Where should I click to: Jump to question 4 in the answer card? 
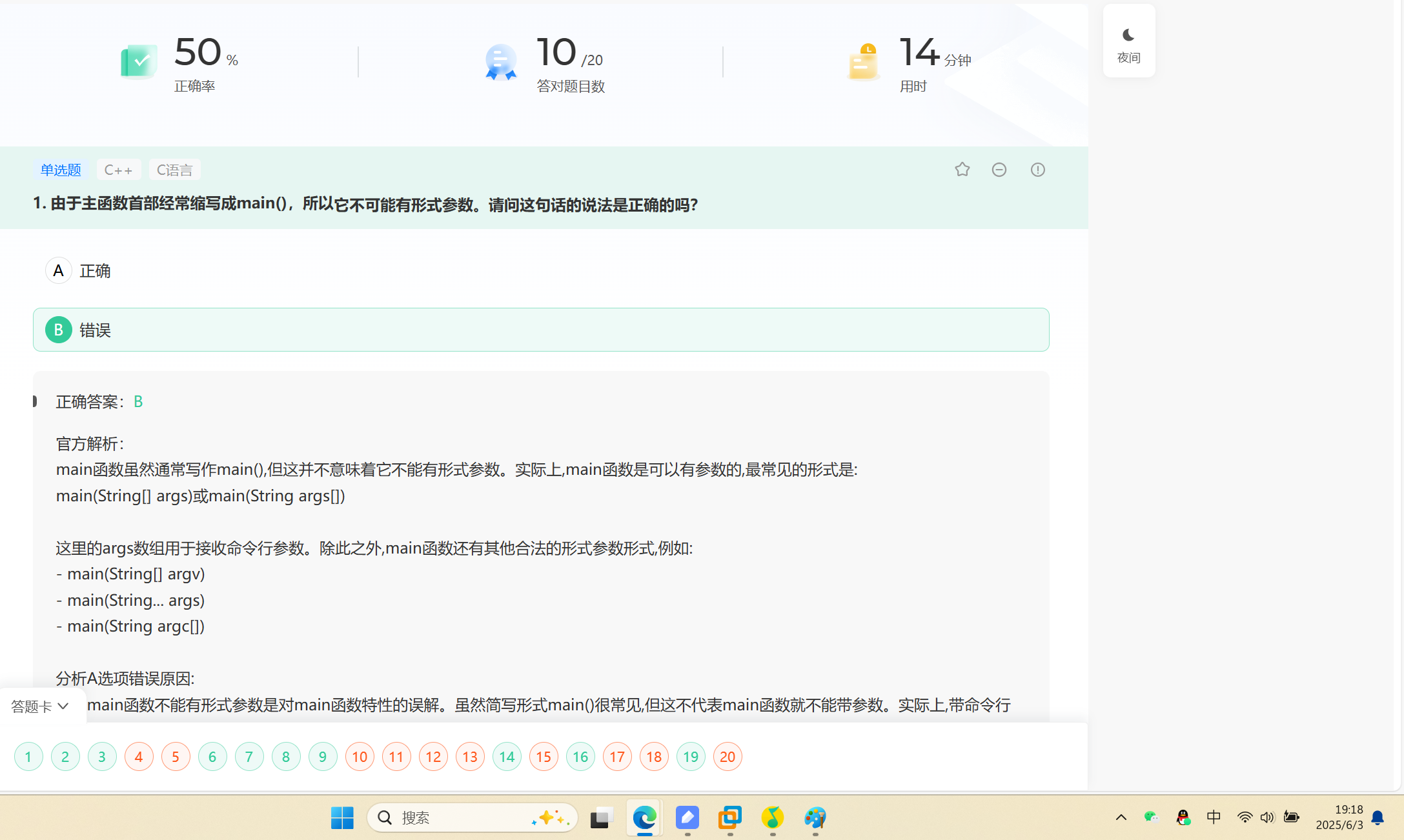(x=139, y=757)
